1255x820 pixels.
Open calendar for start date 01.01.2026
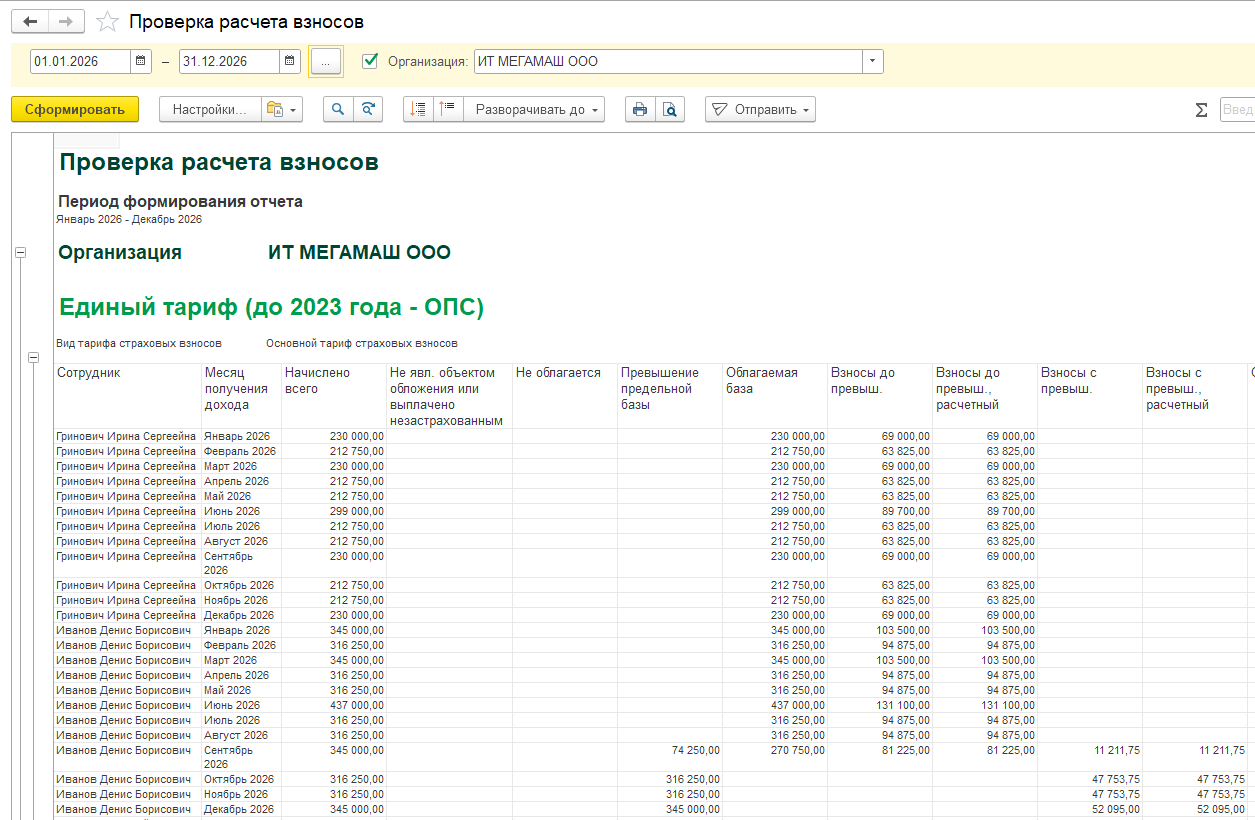point(141,62)
